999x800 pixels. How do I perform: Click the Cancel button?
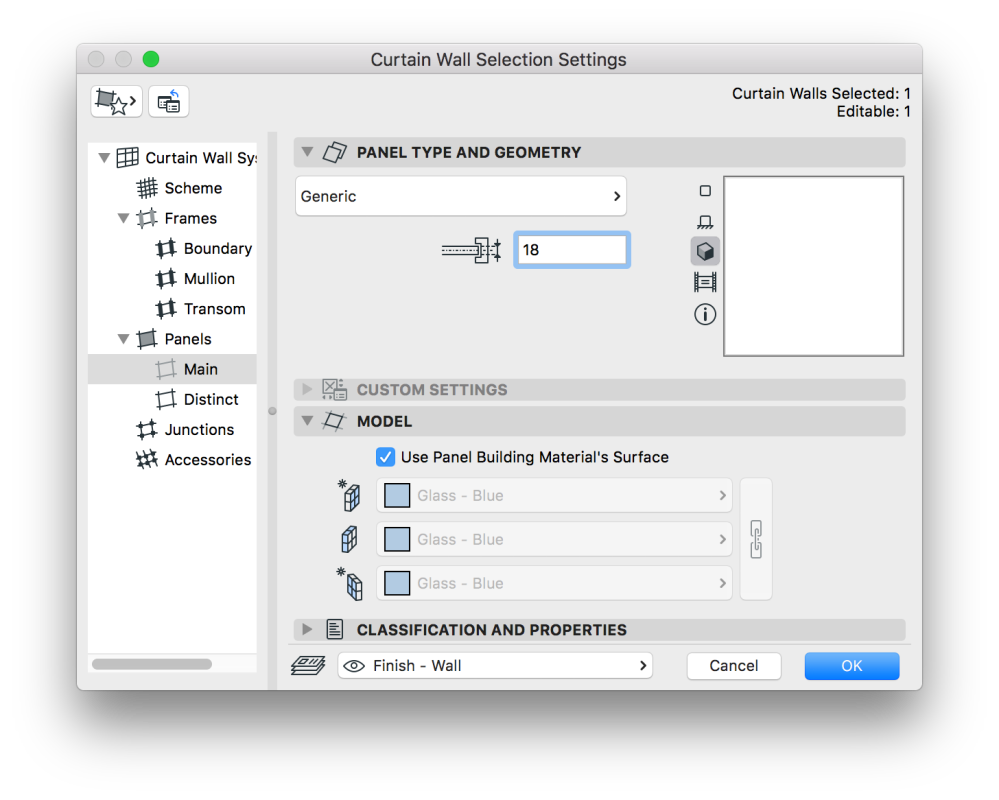pos(734,666)
